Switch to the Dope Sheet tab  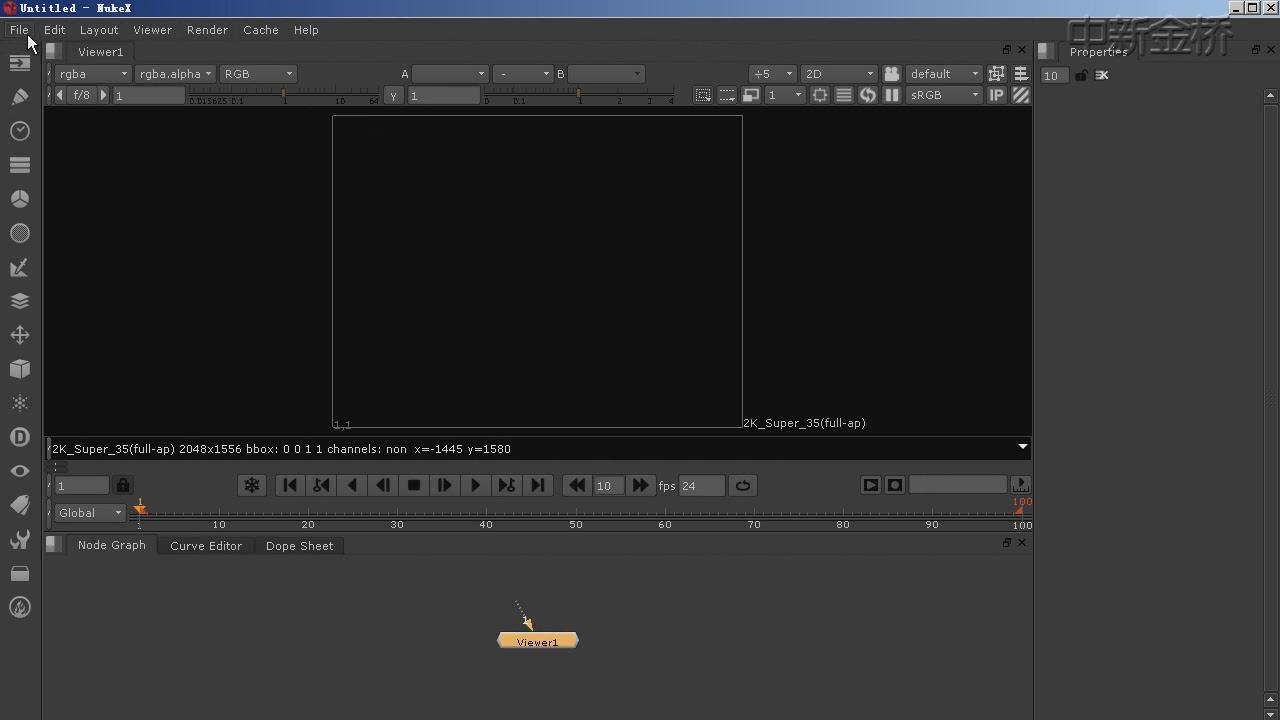pos(300,546)
